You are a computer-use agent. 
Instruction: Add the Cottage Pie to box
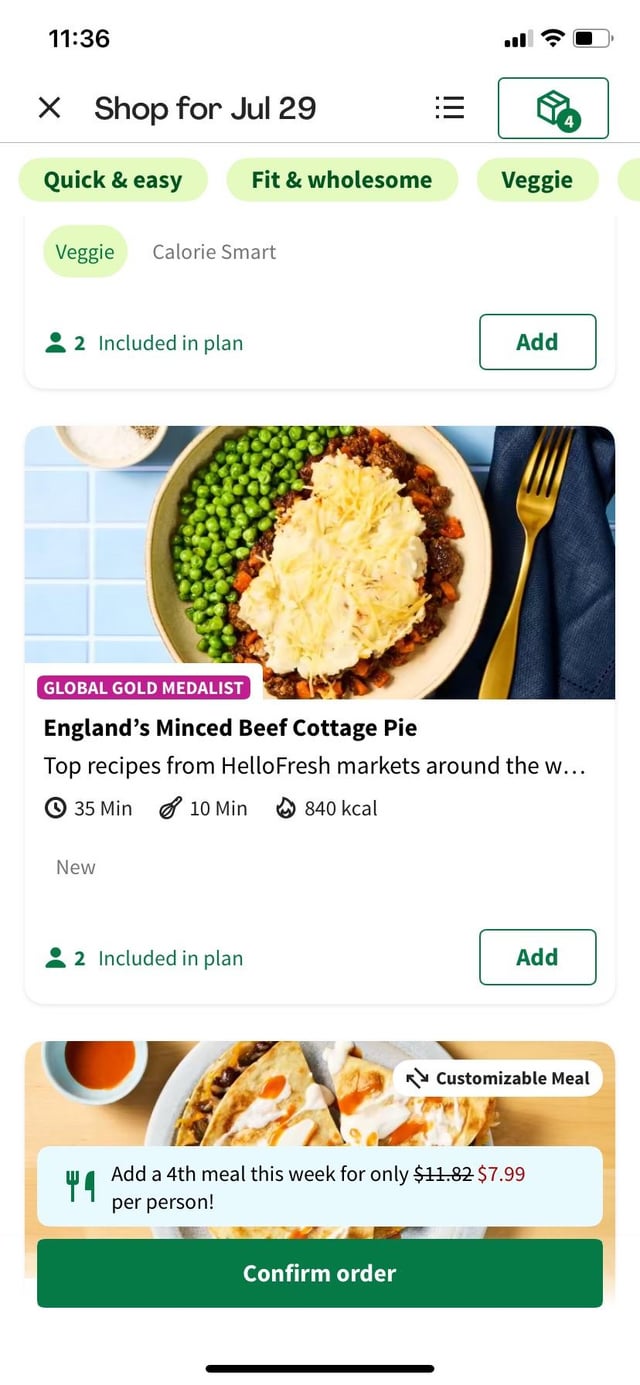click(x=537, y=957)
